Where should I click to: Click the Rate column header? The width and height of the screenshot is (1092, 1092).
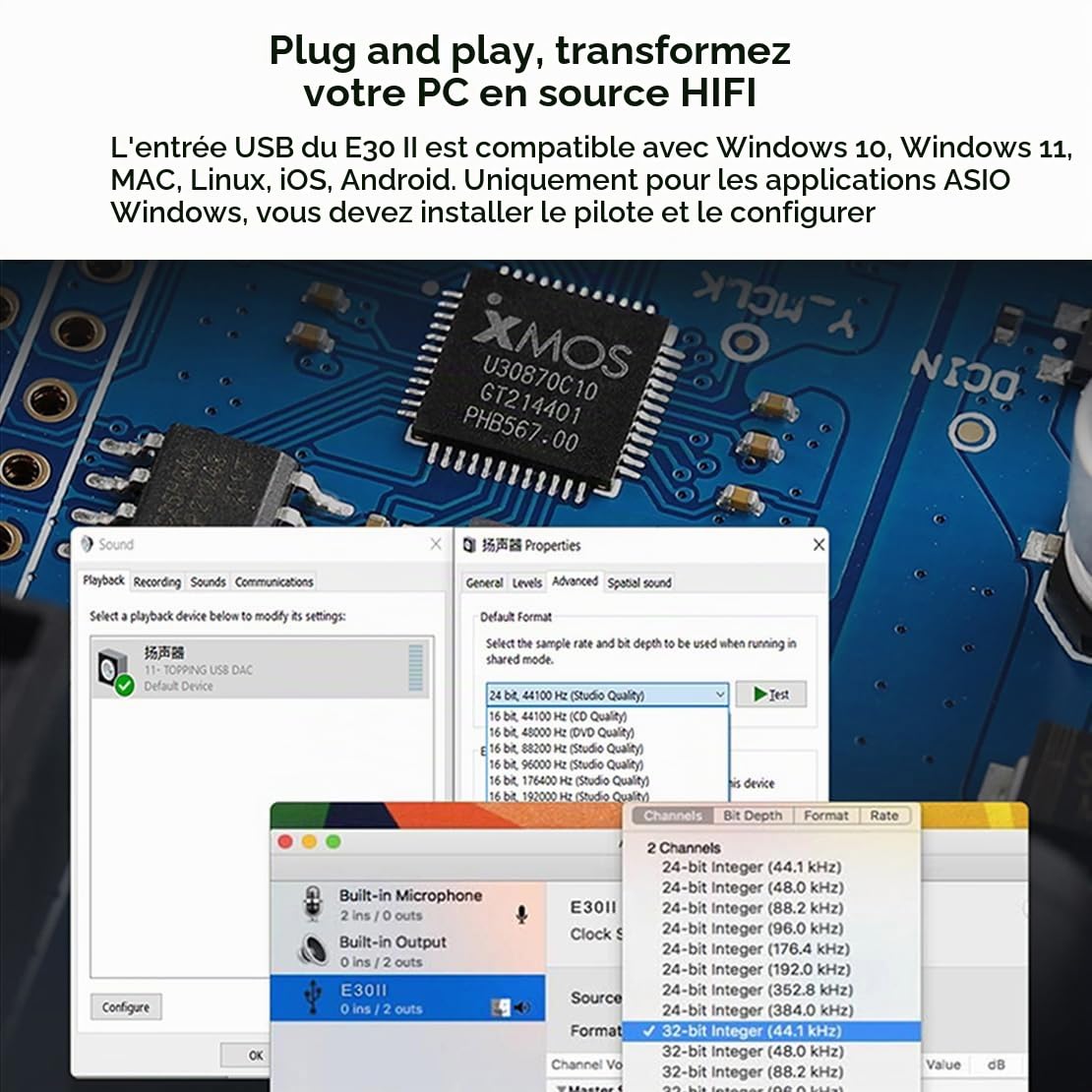(884, 816)
